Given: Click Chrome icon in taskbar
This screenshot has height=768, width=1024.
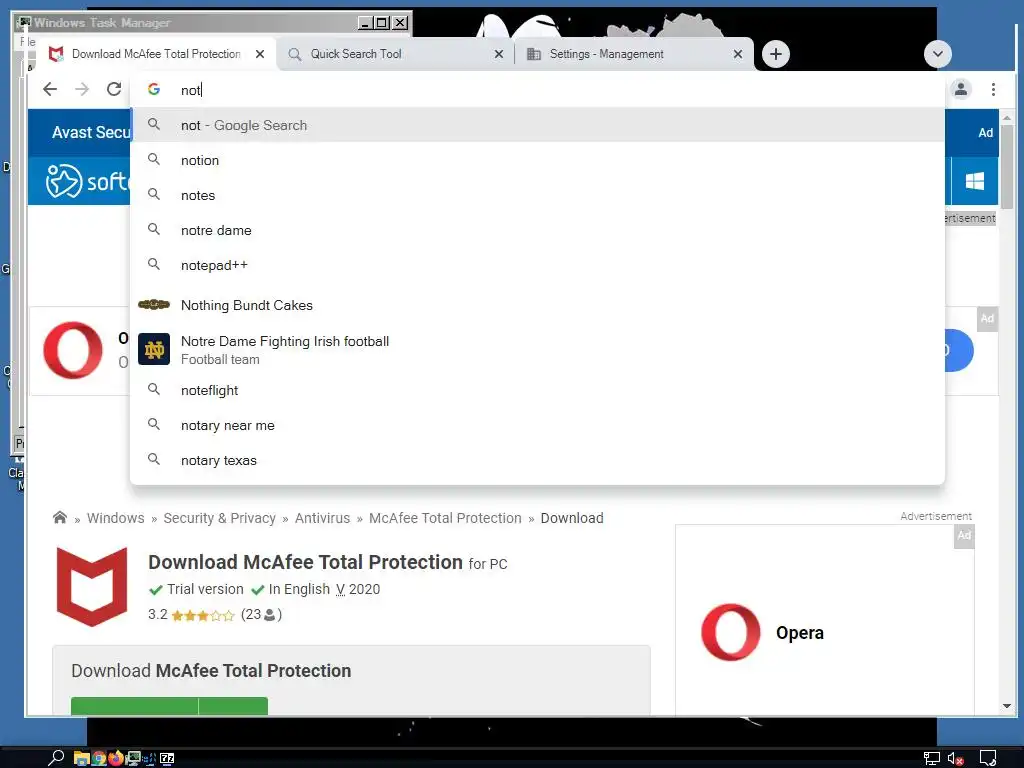Looking at the screenshot, I should 99,758.
